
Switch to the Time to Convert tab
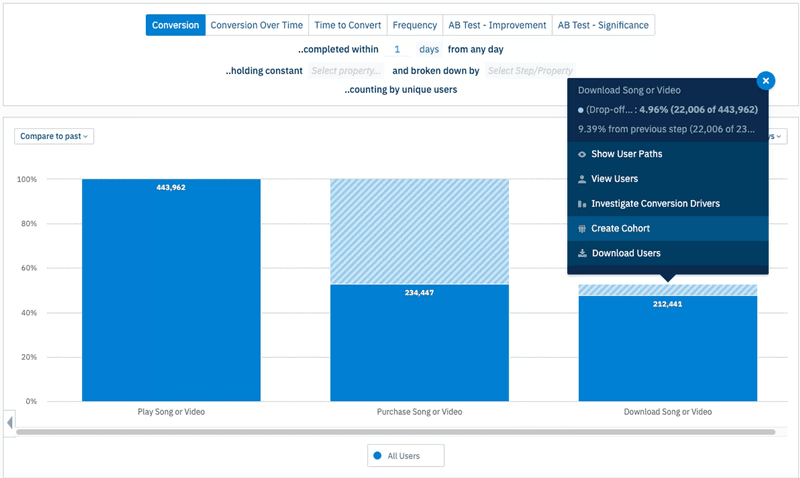point(347,25)
